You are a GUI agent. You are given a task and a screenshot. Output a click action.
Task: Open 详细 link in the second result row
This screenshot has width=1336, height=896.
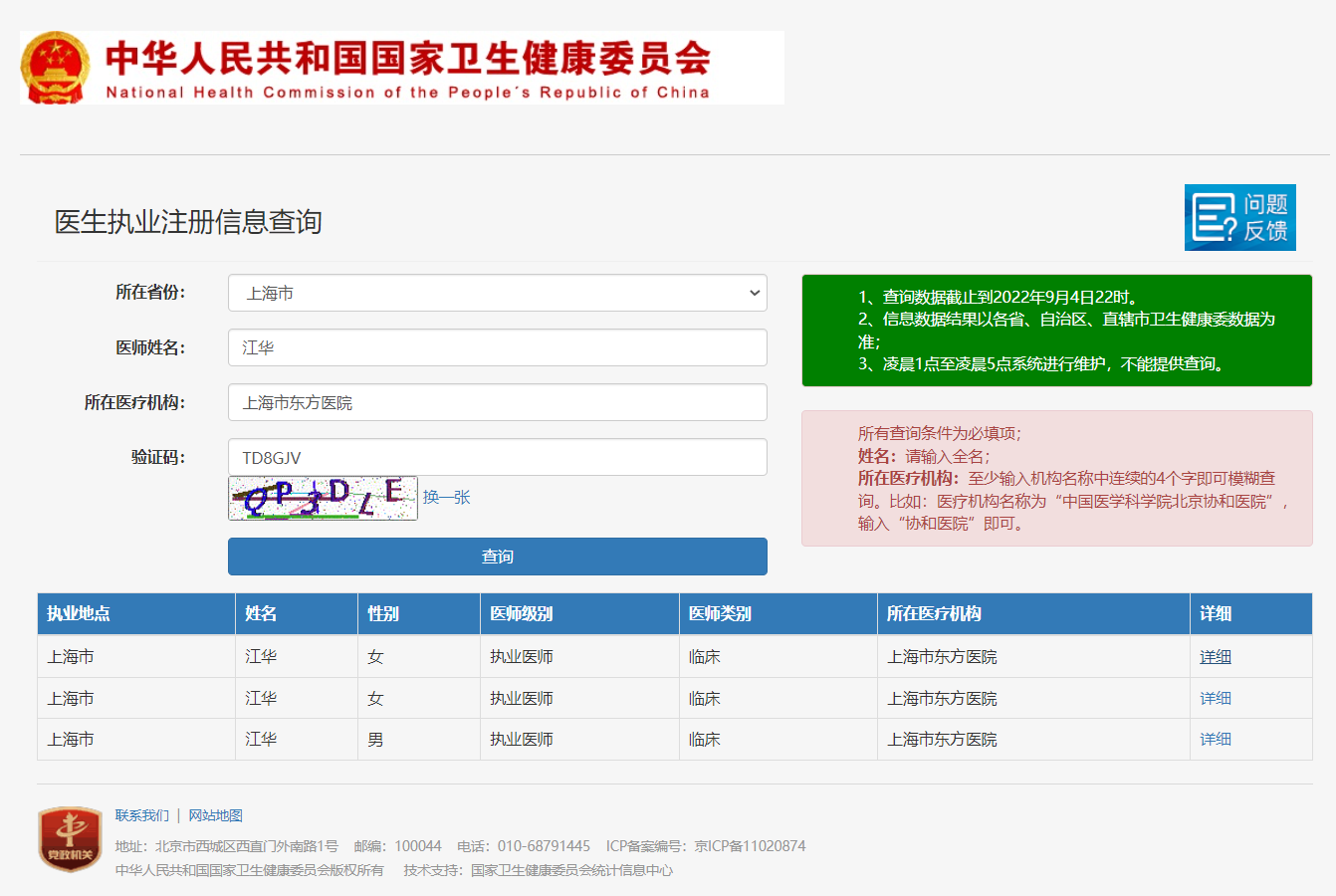pyautogui.click(x=1216, y=698)
